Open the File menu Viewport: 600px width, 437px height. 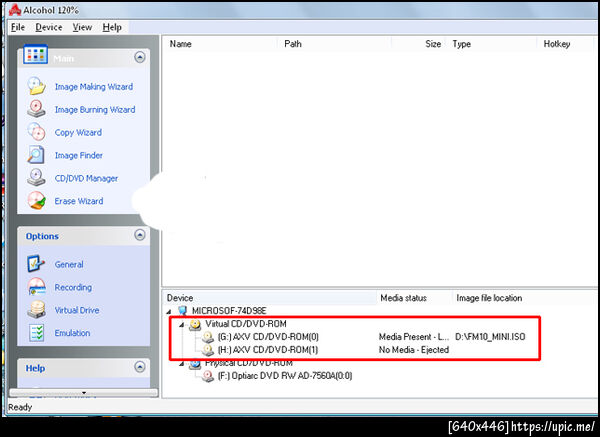tap(18, 27)
